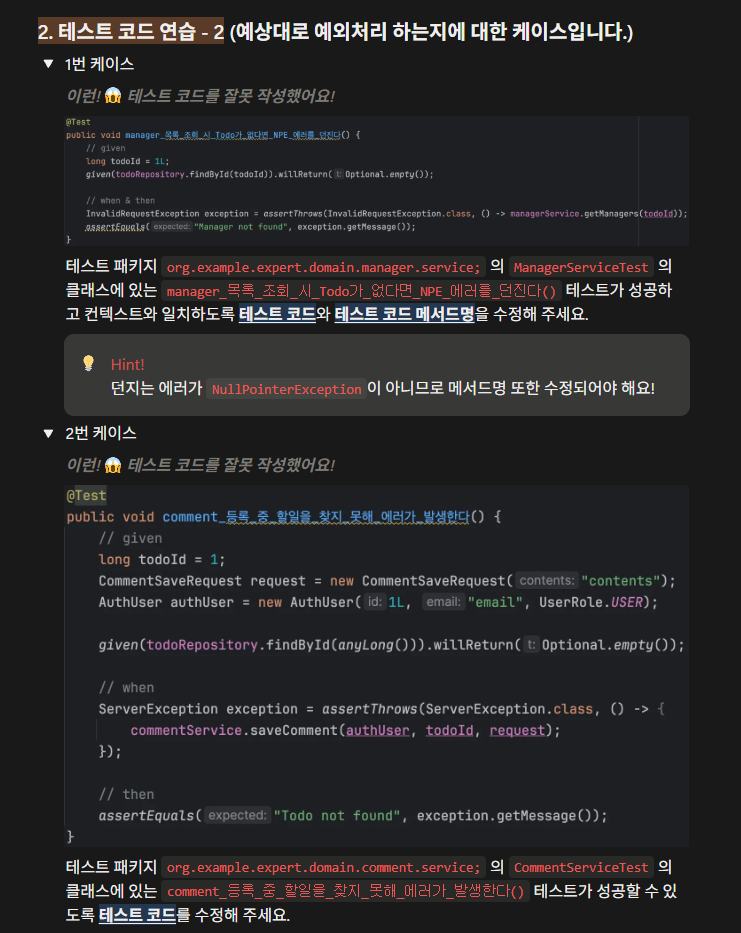Viewport: 741px width, 933px height.
Task: Click inline code org.example.expert.domain.comment.service;
Action: pos(323,868)
